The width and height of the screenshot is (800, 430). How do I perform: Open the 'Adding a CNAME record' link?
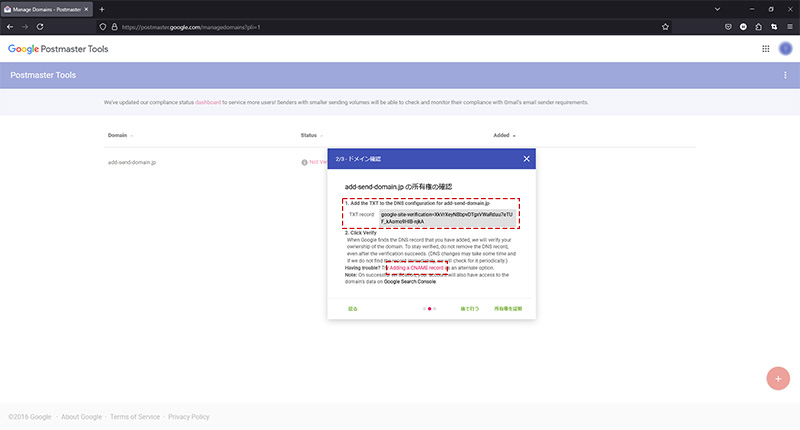pos(416,268)
